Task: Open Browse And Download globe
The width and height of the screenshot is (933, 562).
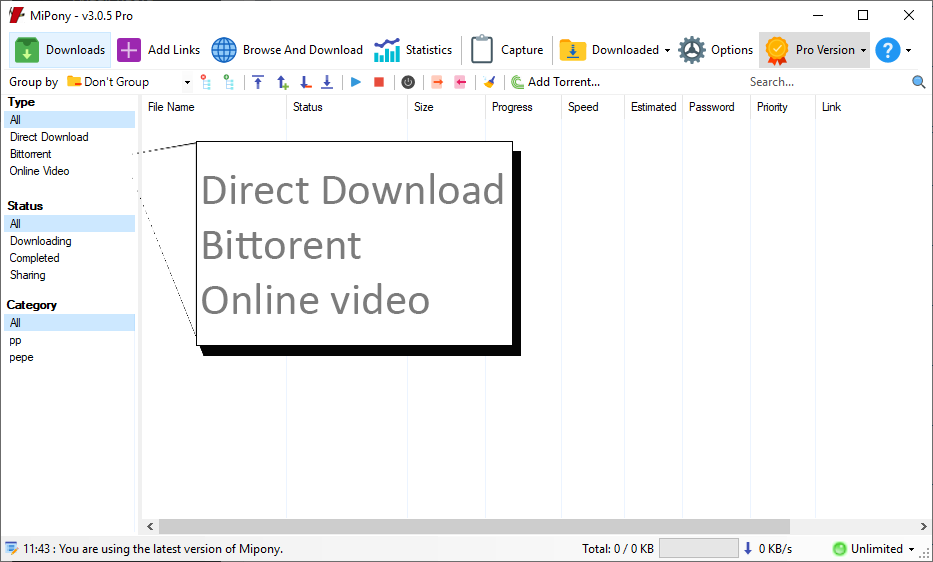Action: click(x=224, y=50)
